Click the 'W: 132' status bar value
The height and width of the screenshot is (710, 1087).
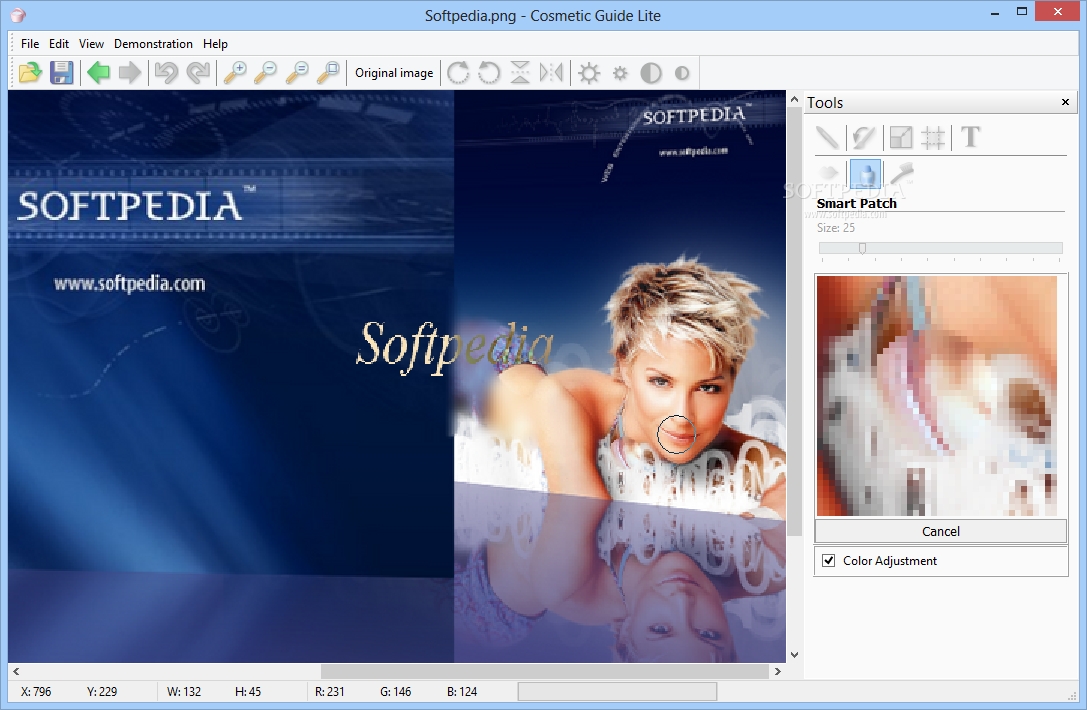tap(184, 691)
